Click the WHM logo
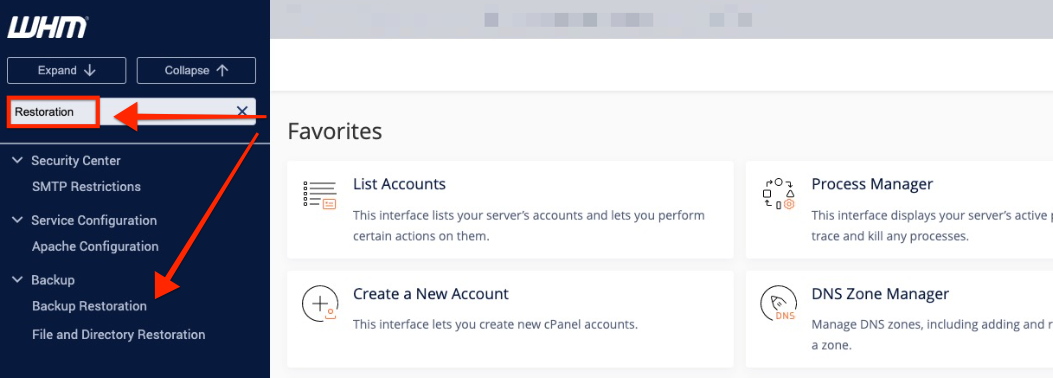The width and height of the screenshot is (1053, 378). pyautogui.click(x=48, y=28)
